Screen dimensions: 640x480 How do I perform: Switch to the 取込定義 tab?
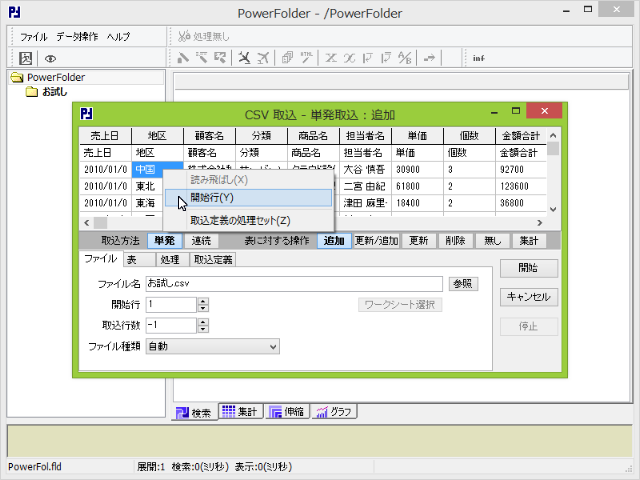(213, 260)
